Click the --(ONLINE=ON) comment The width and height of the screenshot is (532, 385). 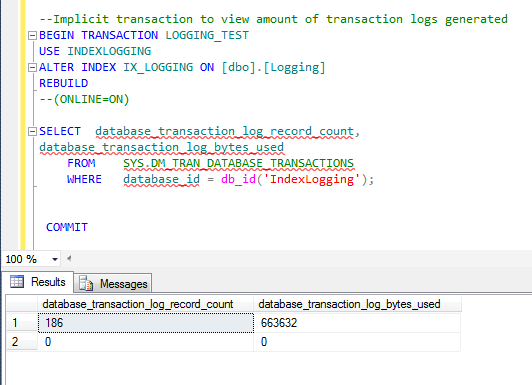point(84,99)
